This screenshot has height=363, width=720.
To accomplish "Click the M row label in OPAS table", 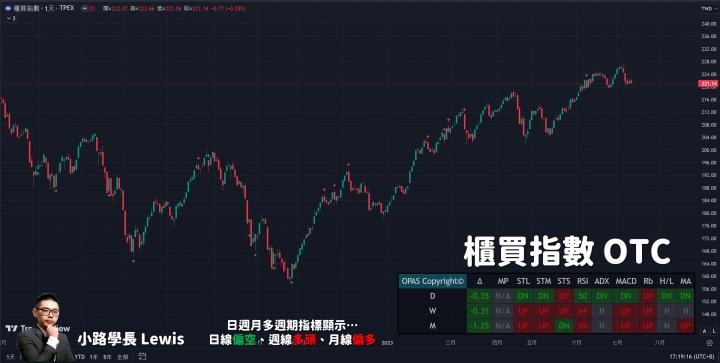I will point(432,326).
